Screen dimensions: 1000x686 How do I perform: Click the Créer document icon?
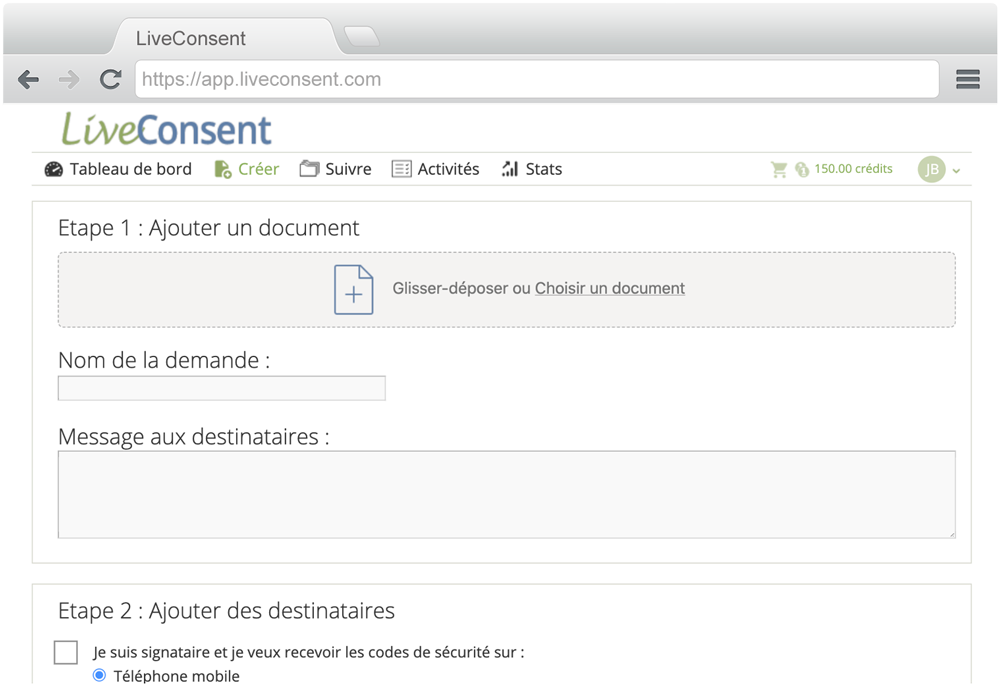223,170
